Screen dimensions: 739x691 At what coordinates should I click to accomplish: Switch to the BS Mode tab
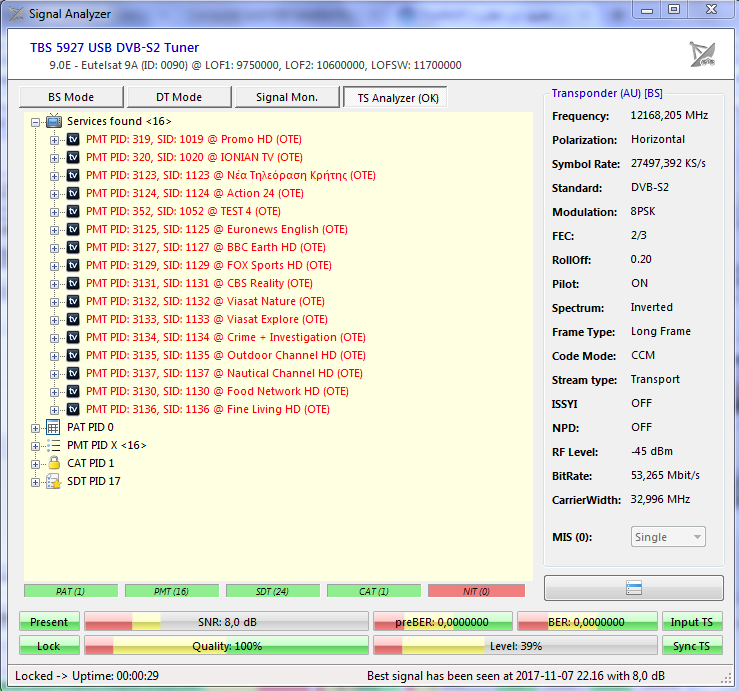[x=71, y=97]
